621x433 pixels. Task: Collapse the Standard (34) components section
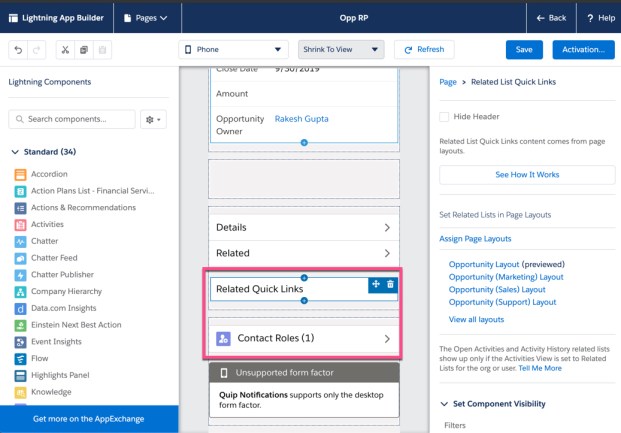[15, 152]
